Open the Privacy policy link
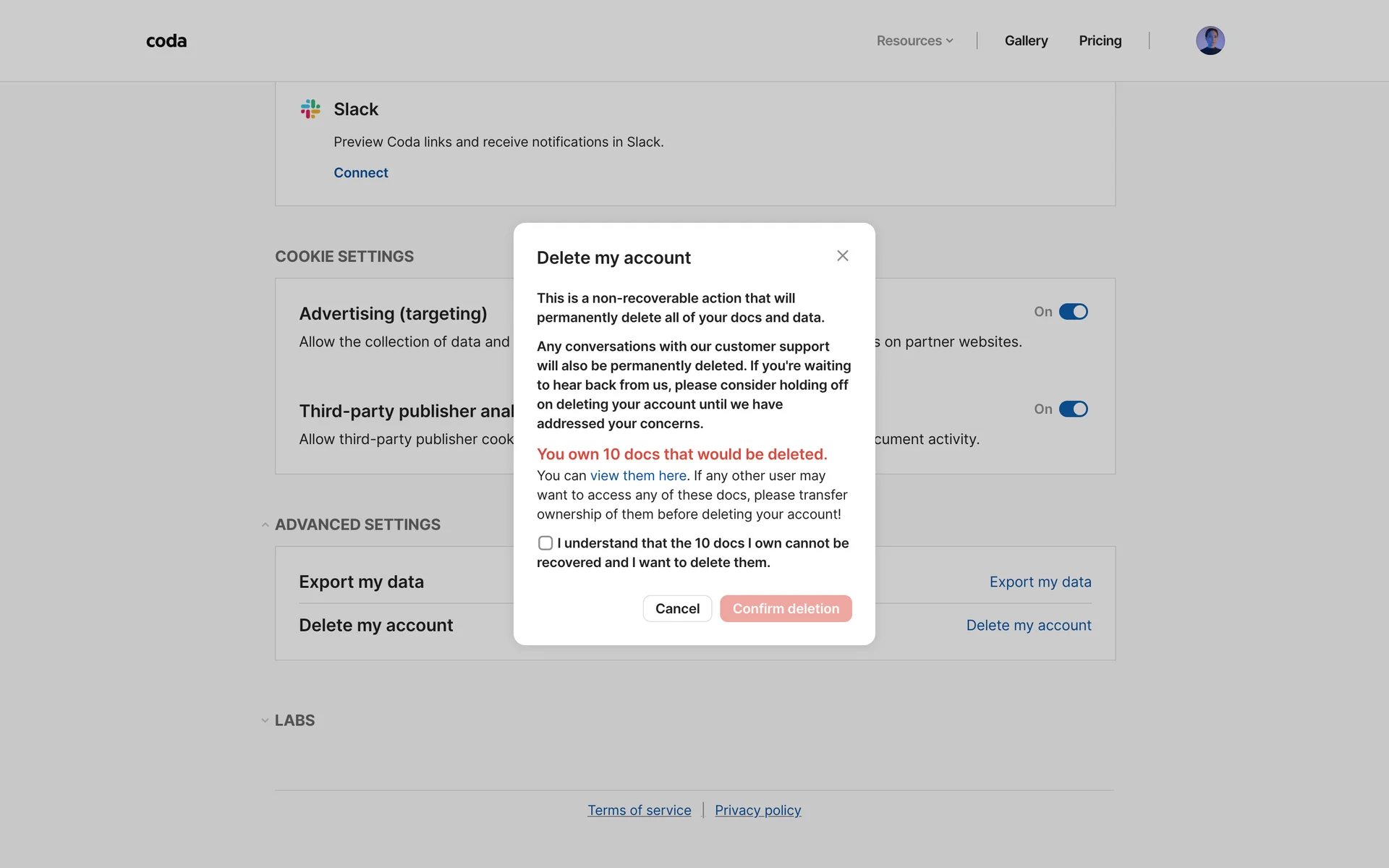Screen dimensions: 1389x868 pos(757,811)
